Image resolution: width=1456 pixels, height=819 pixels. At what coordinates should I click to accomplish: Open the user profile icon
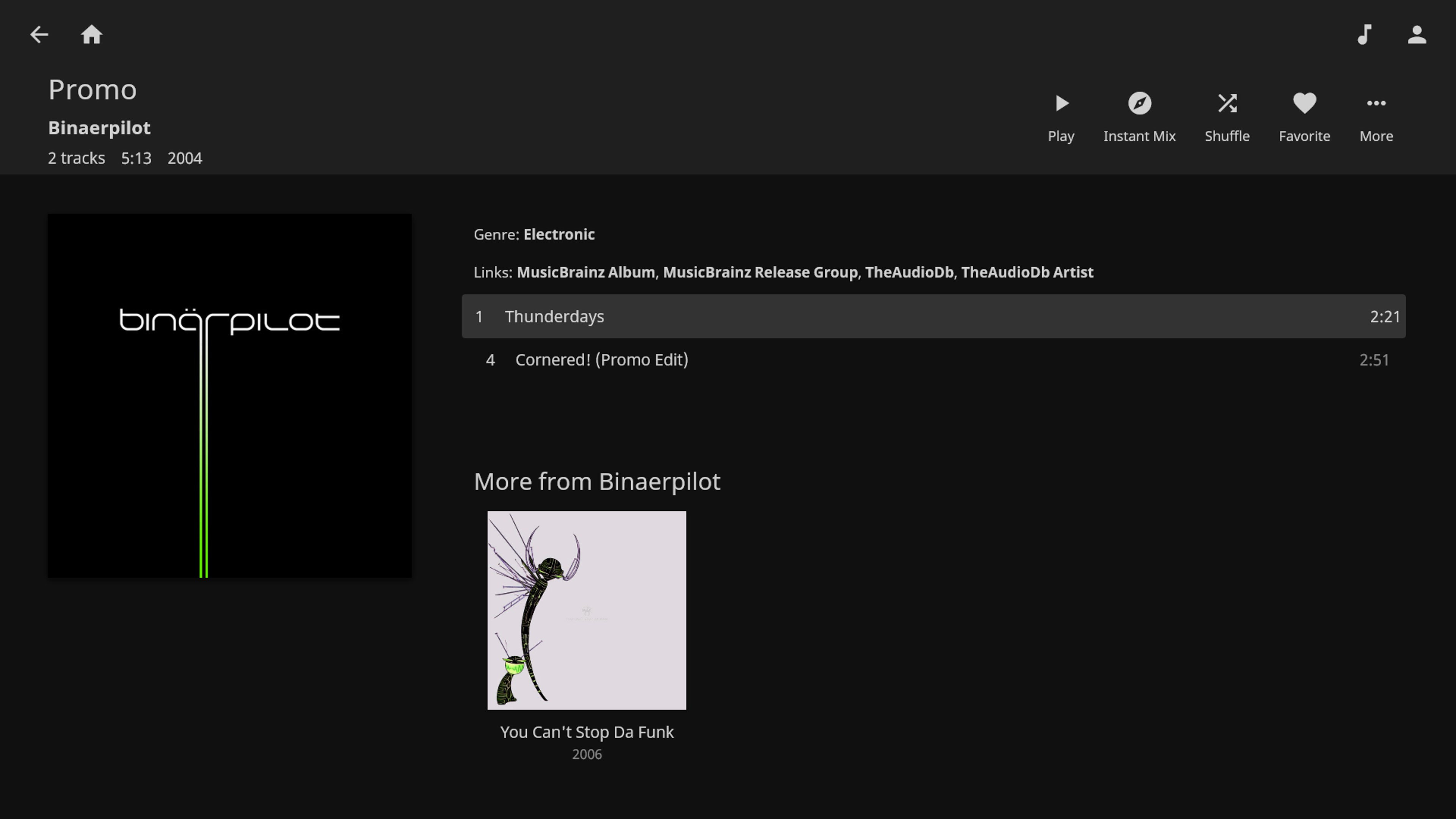1417,35
